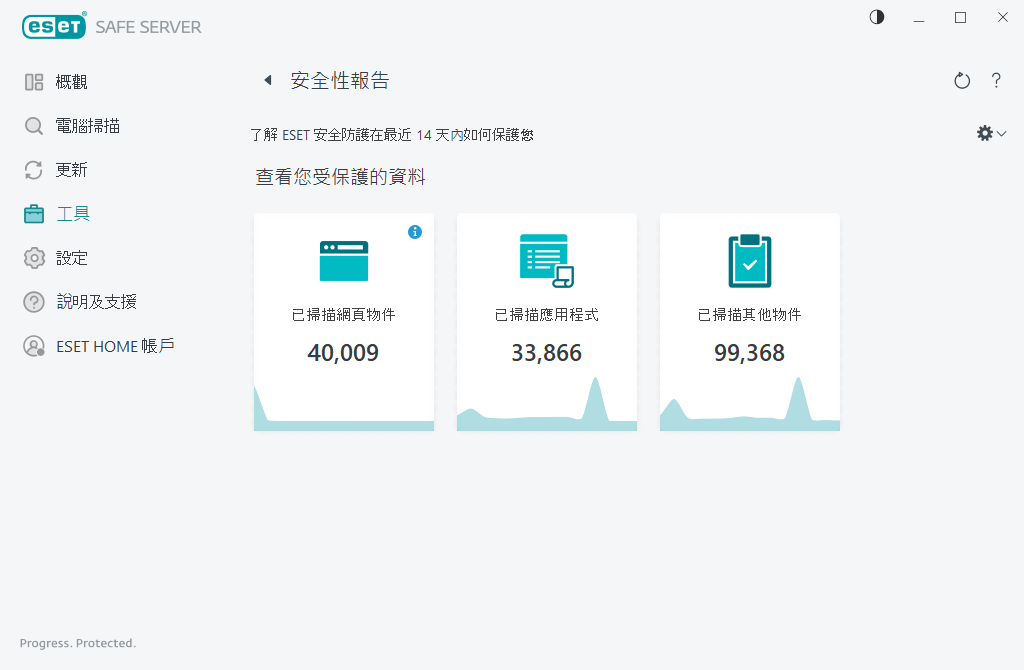The width and height of the screenshot is (1024, 670).
Task: Select the 說明及支援 menu item
Action: tap(96, 302)
